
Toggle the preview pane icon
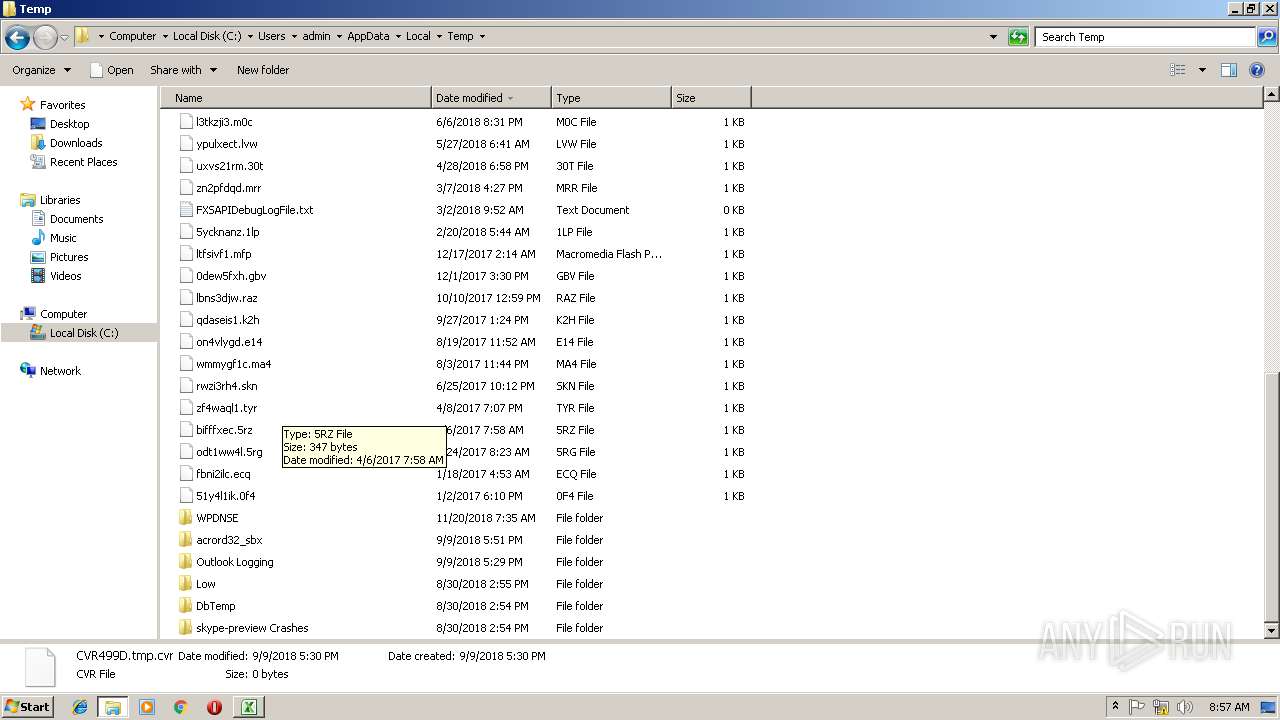point(1229,70)
